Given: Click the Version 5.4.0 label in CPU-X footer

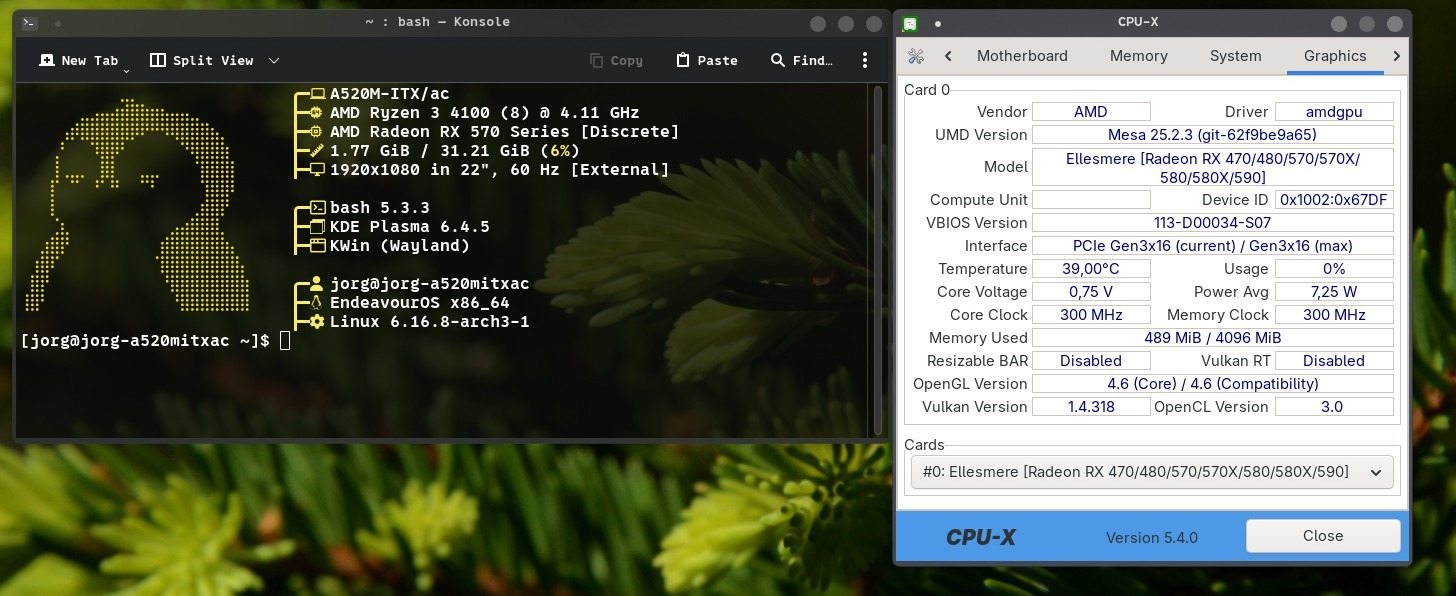Looking at the screenshot, I should 1151,538.
